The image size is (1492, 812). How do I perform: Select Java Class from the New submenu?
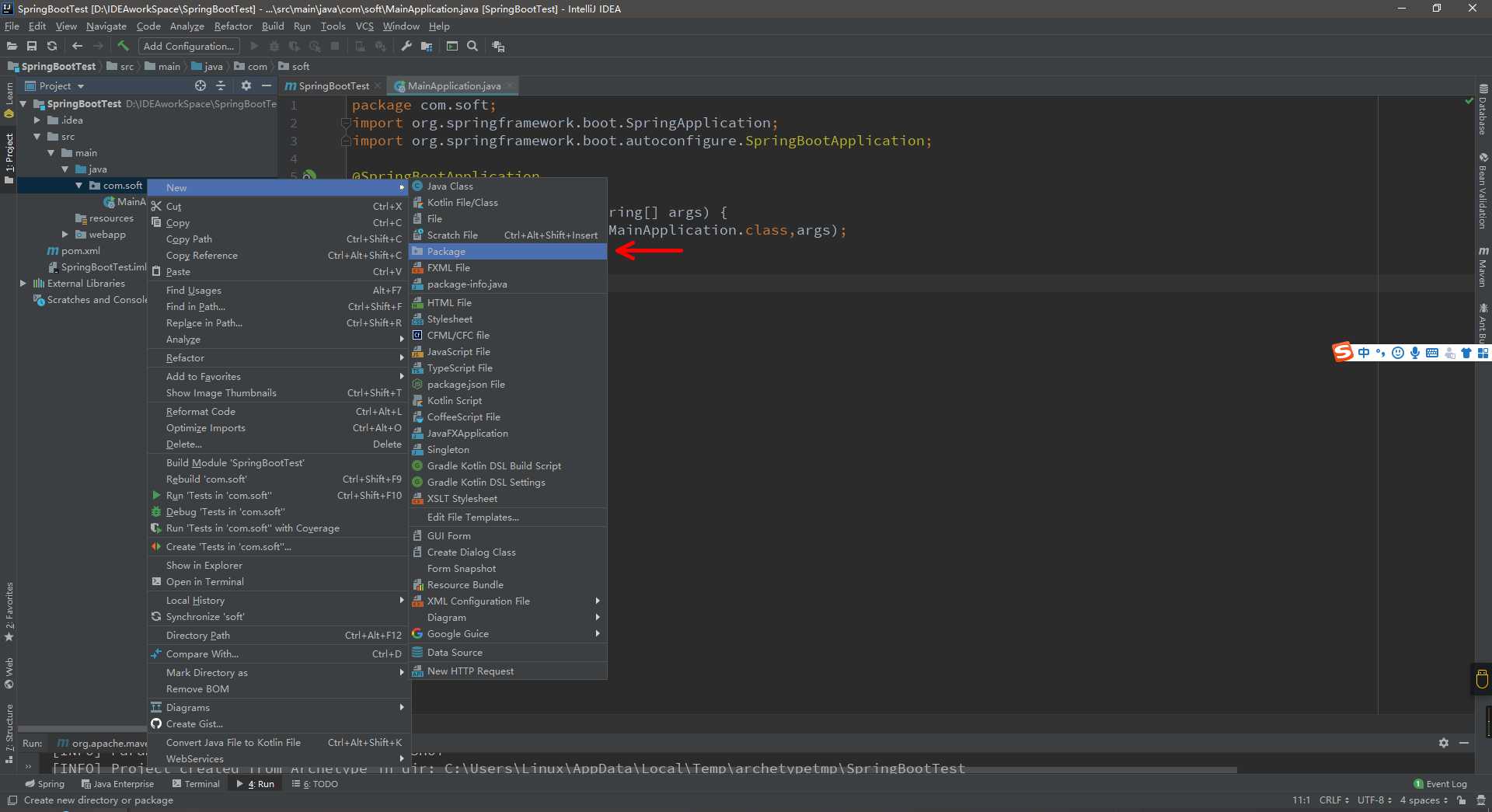508,186
